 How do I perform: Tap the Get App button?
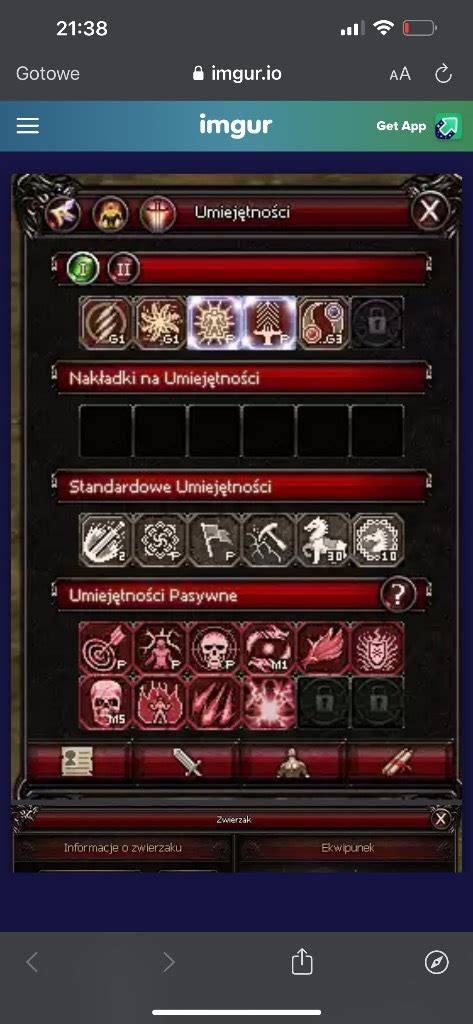pyautogui.click(x=419, y=126)
